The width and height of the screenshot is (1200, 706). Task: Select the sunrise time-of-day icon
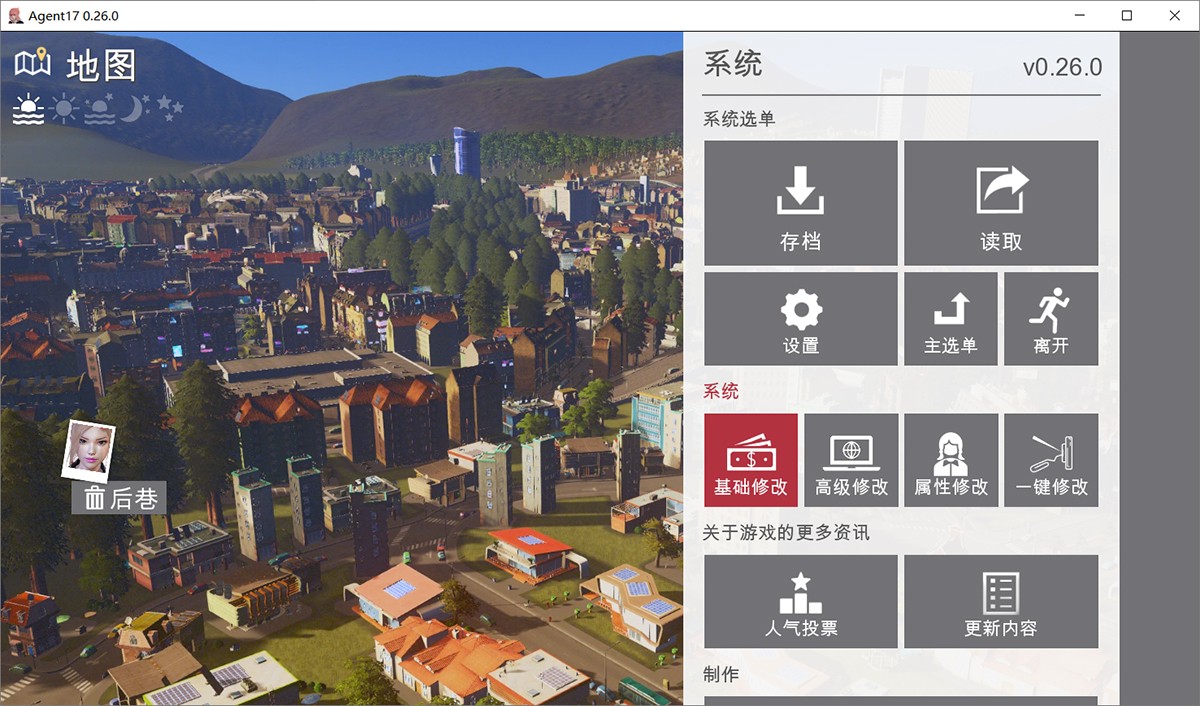pyautogui.click(x=28, y=109)
